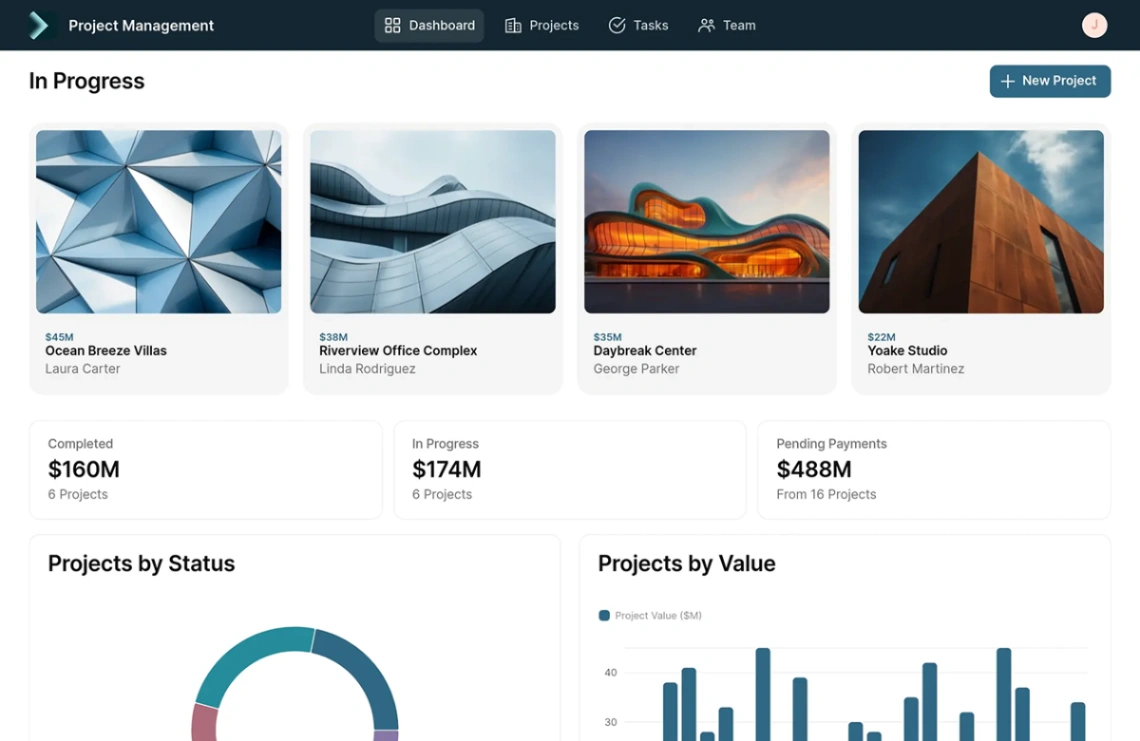Open the Dashboard tab
Screen dimensions: 1140x741
point(429,25)
